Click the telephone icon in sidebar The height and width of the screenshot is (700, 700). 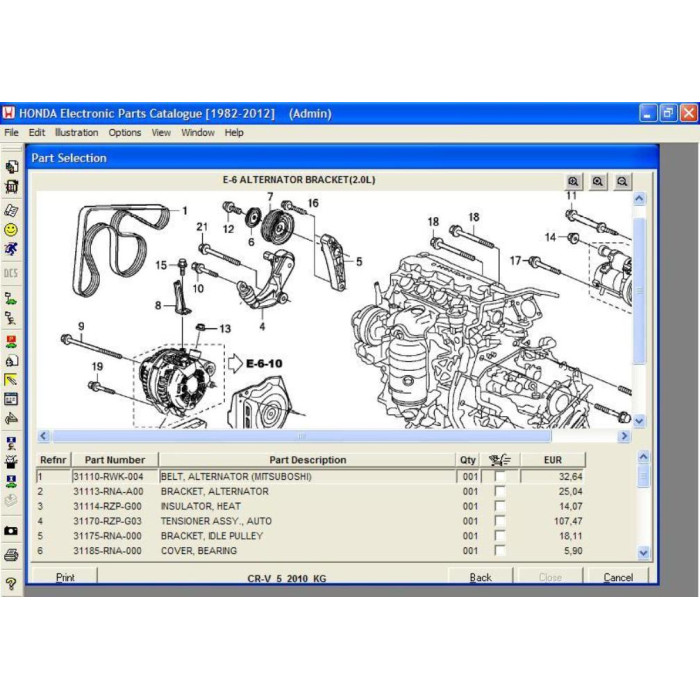12,210
